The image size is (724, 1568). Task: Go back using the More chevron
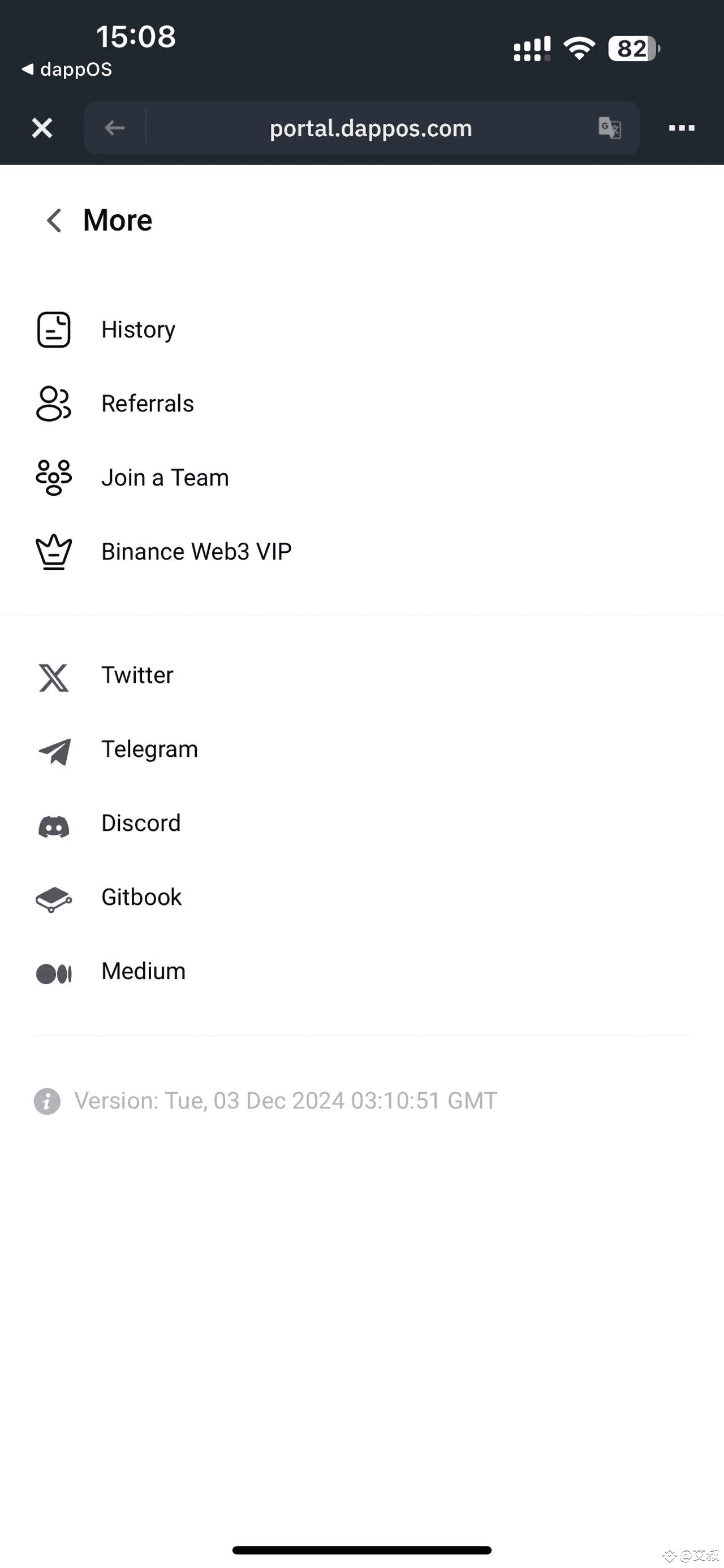click(54, 220)
